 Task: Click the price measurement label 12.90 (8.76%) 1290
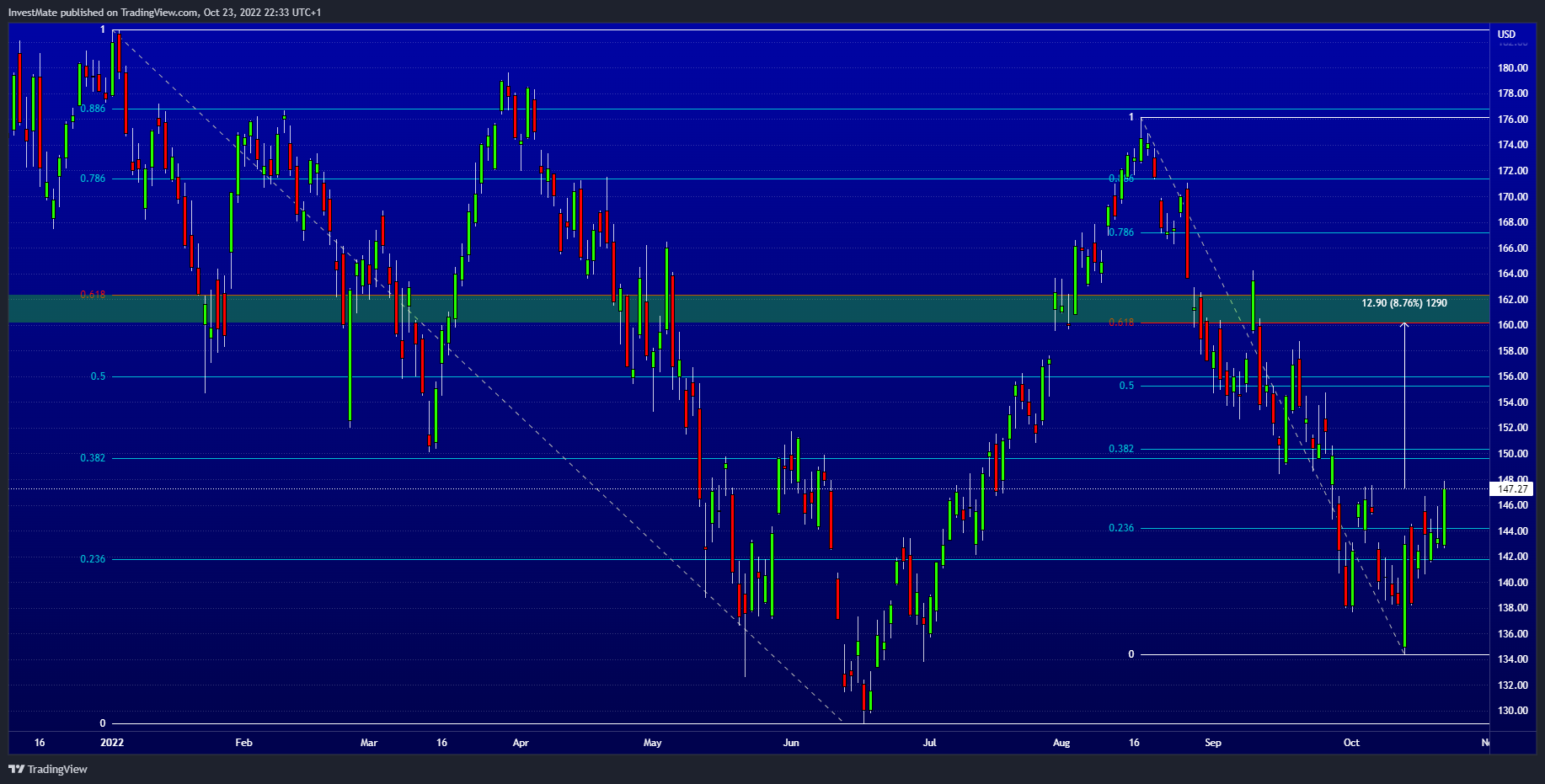(x=1404, y=303)
